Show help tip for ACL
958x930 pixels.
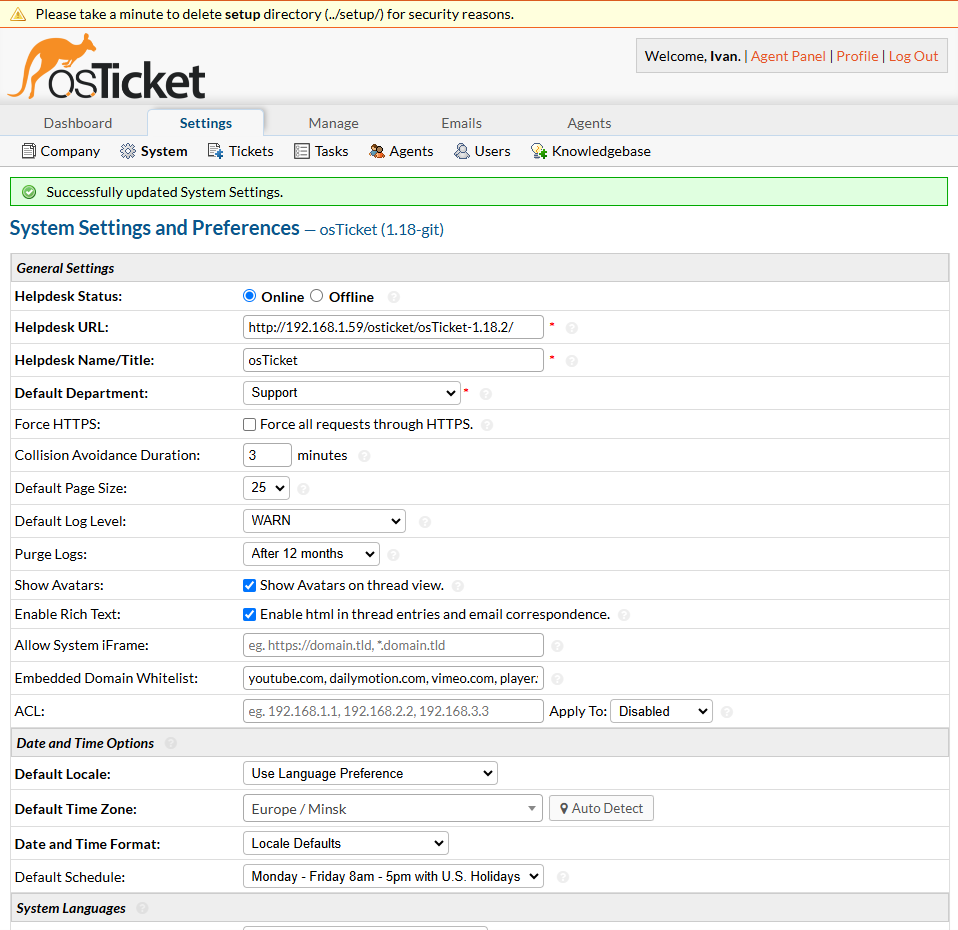tap(726, 712)
